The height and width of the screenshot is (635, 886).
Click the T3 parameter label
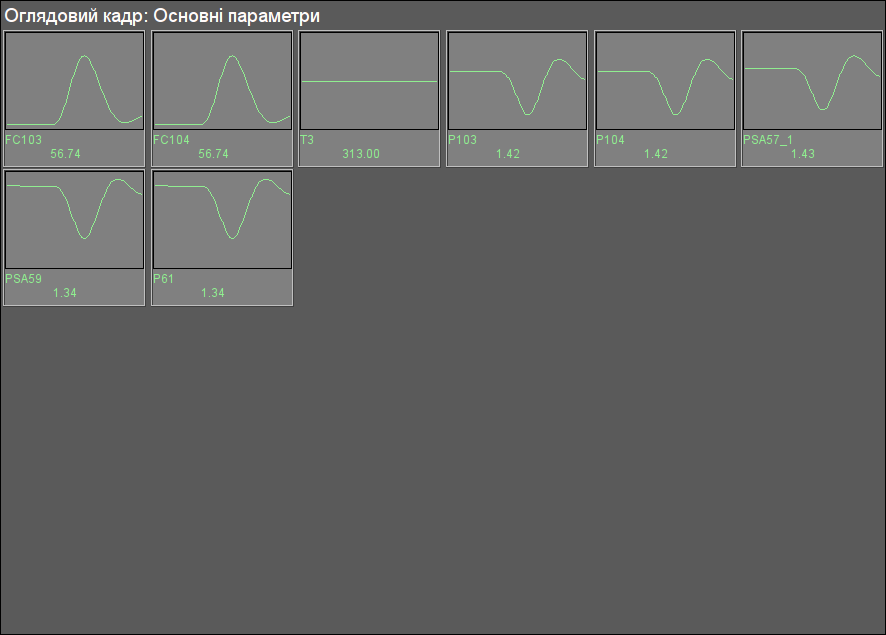(x=307, y=140)
